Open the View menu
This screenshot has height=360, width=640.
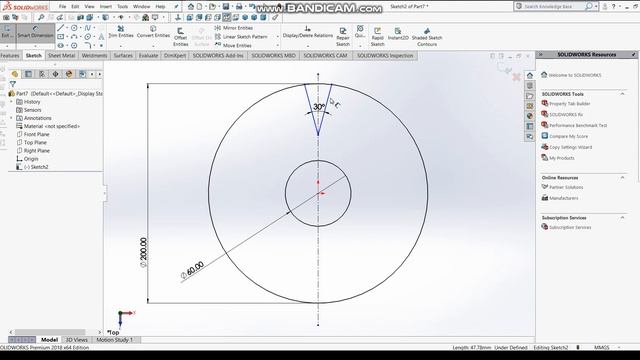[x=89, y=7]
